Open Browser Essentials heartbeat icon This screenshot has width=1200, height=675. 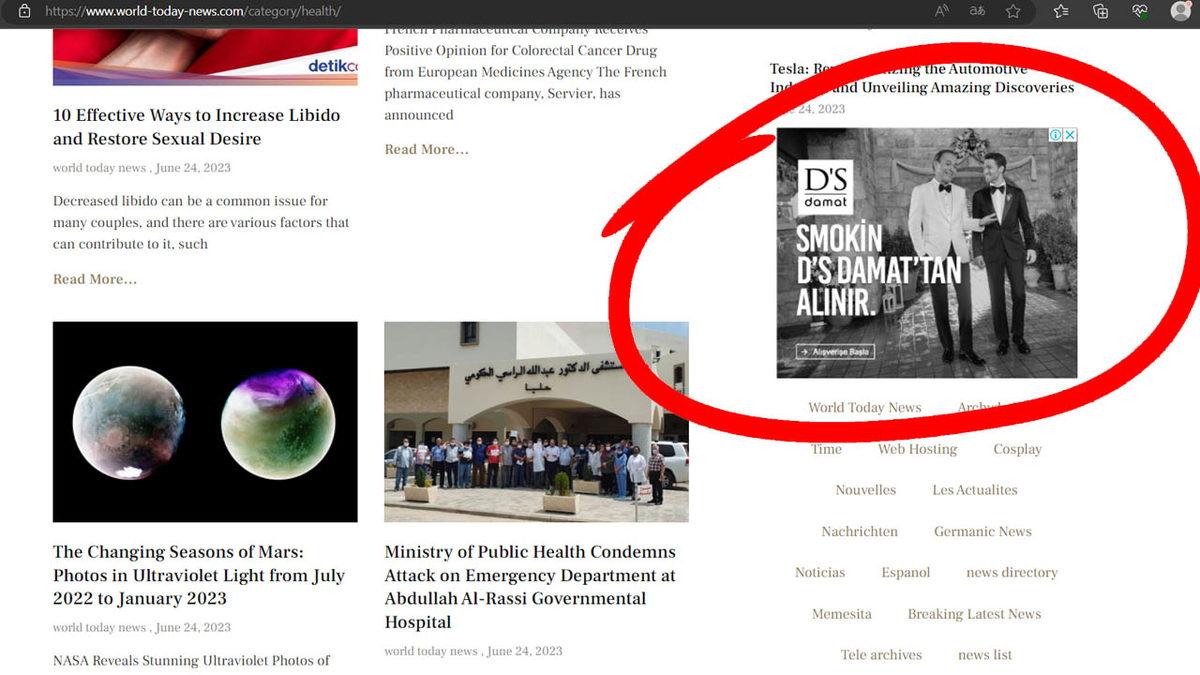coord(1140,11)
